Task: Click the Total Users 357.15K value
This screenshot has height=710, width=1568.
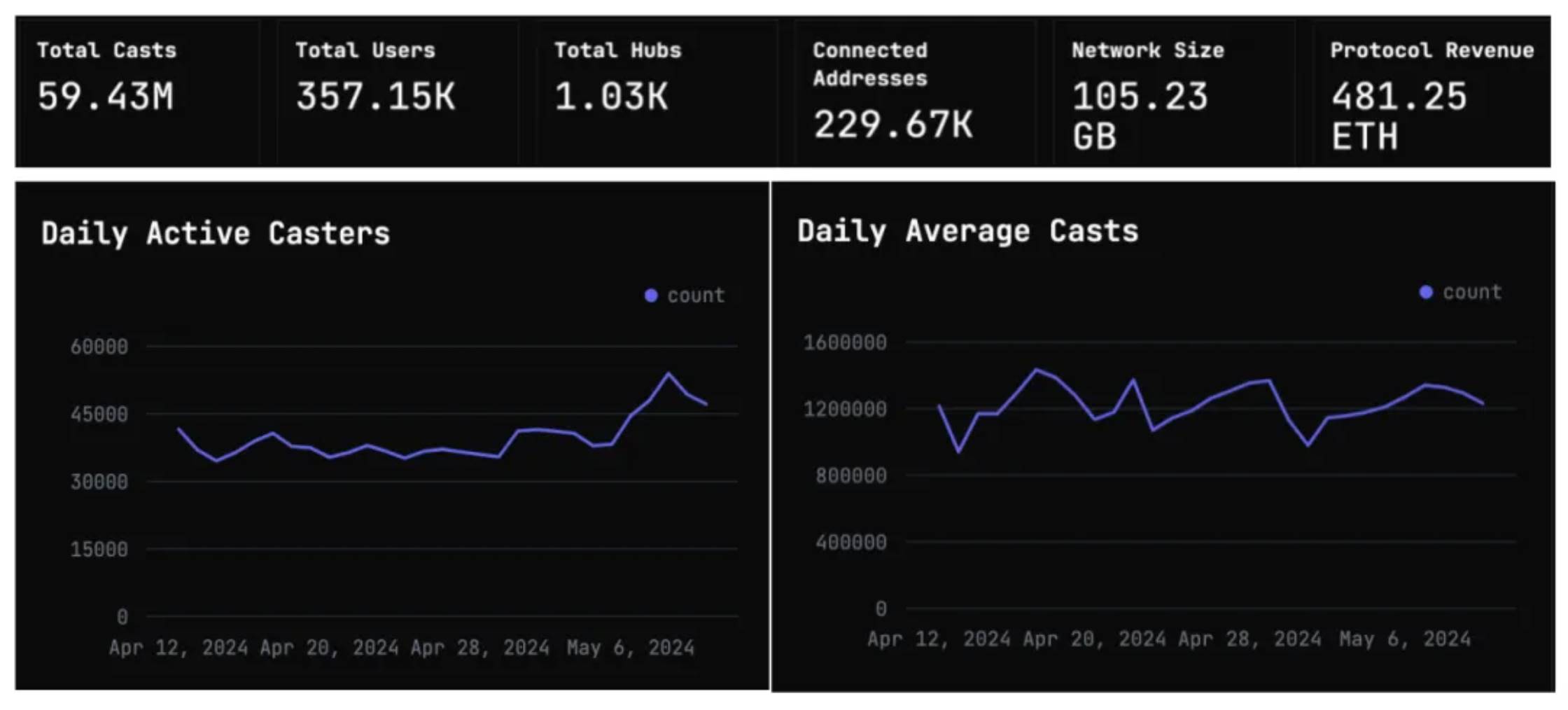Action: pyautogui.click(x=375, y=97)
